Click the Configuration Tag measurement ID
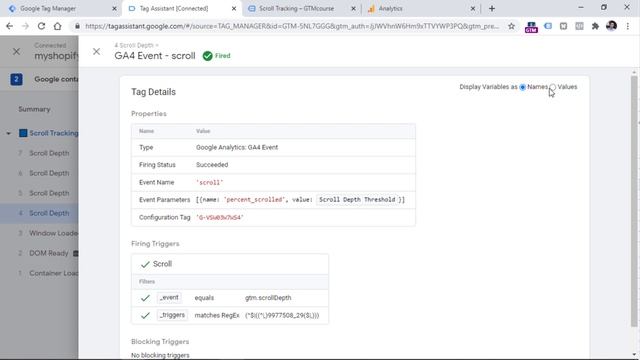 click(x=220, y=218)
